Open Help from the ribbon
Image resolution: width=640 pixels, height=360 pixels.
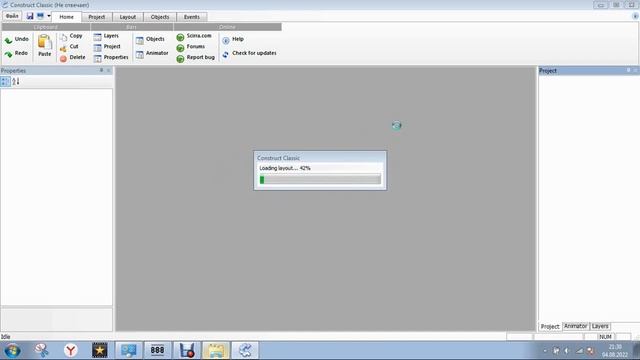click(x=233, y=40)
